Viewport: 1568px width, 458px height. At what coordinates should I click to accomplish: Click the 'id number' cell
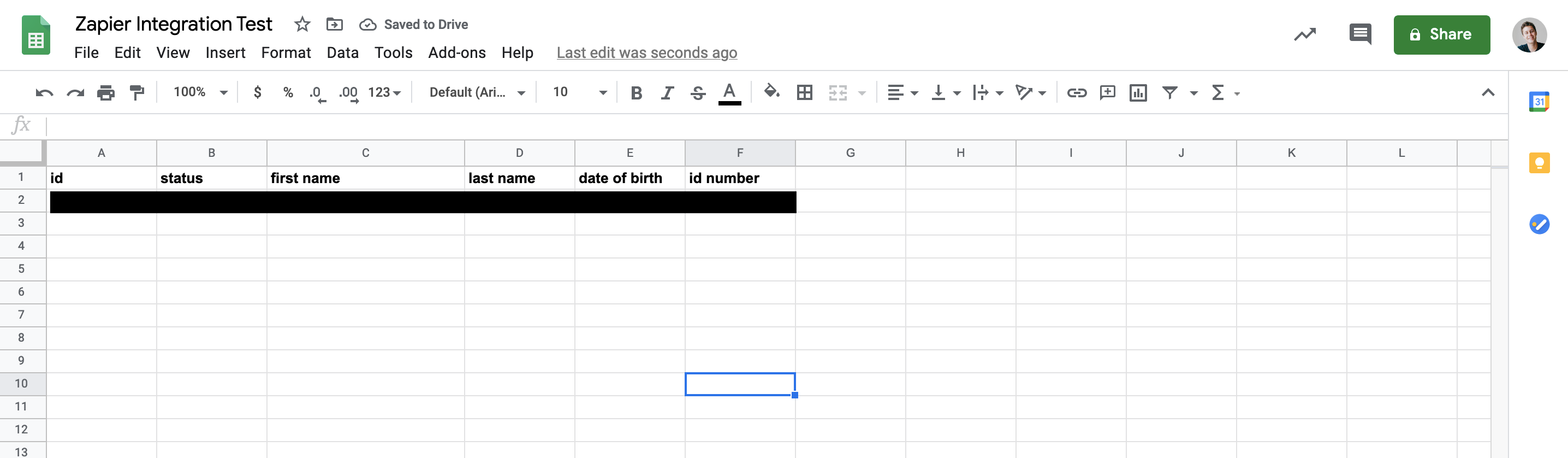[x=740, y=178]
